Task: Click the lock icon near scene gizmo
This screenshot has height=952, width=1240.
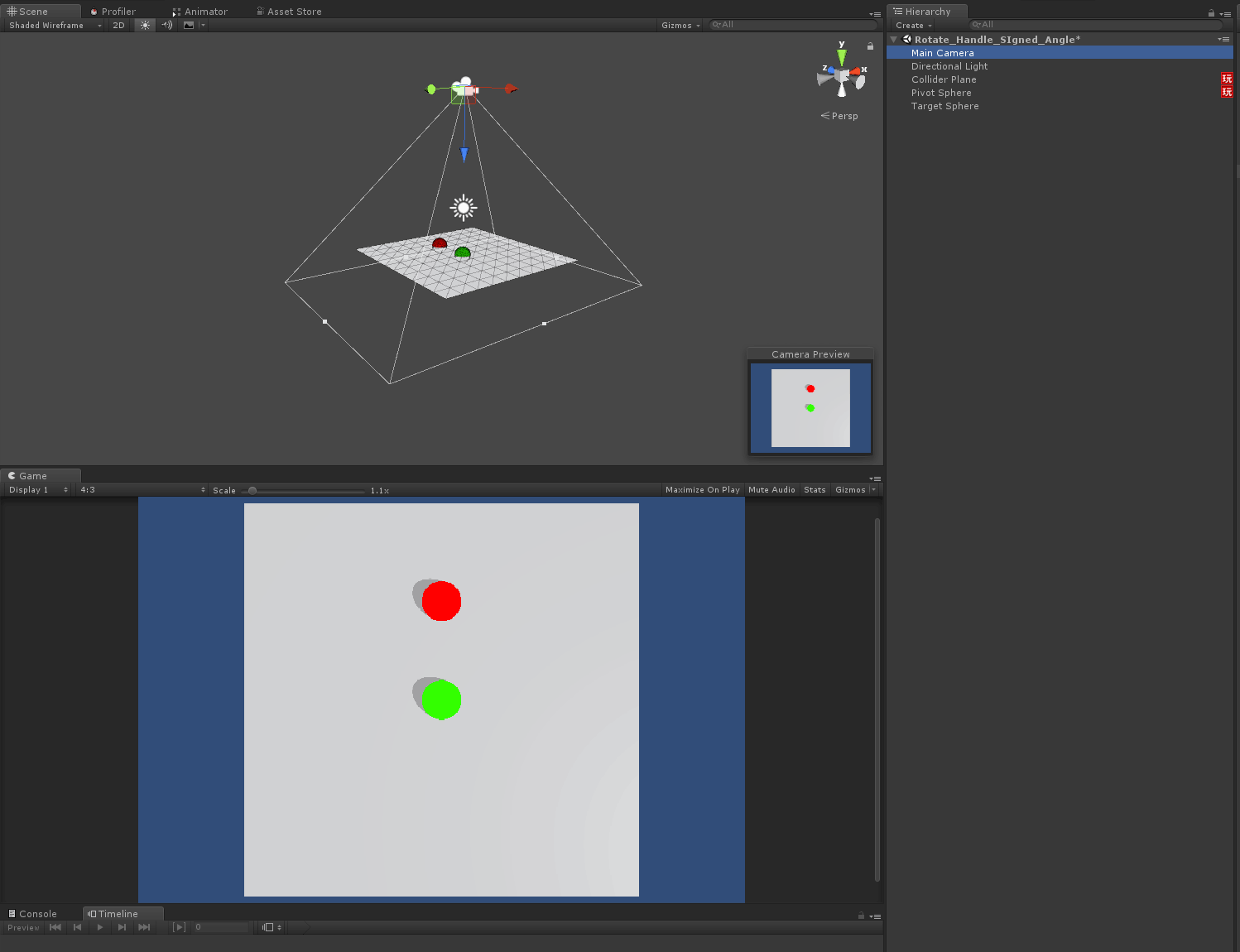Action: tap(870, 46)
